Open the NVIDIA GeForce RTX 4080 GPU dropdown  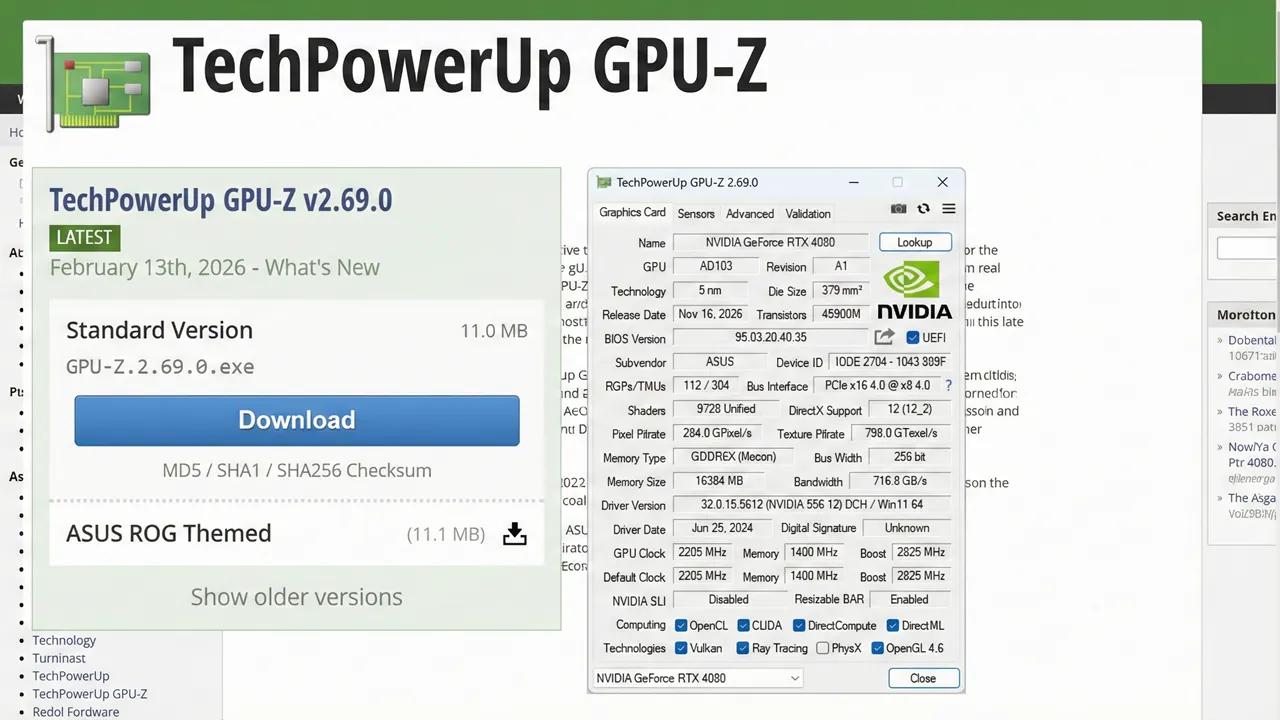coord(698,678)
